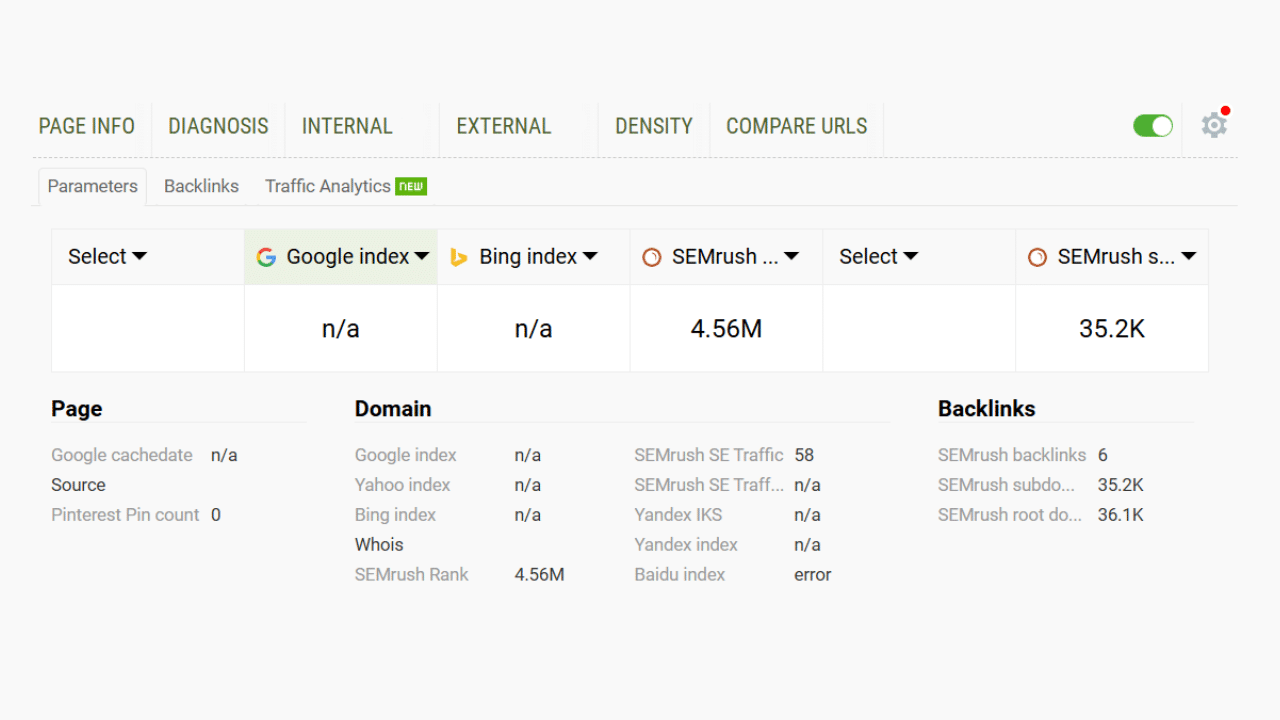
Task: Click the Google logo icon in column header
Action: 266,257
